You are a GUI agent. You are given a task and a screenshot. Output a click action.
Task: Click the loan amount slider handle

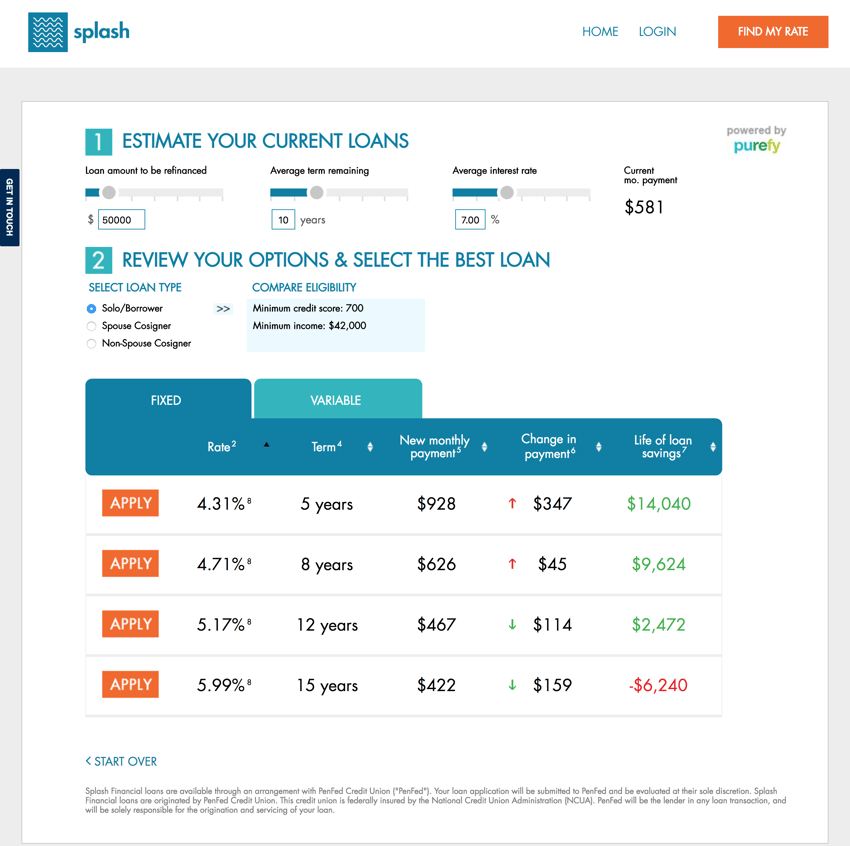tap(109, 193)
